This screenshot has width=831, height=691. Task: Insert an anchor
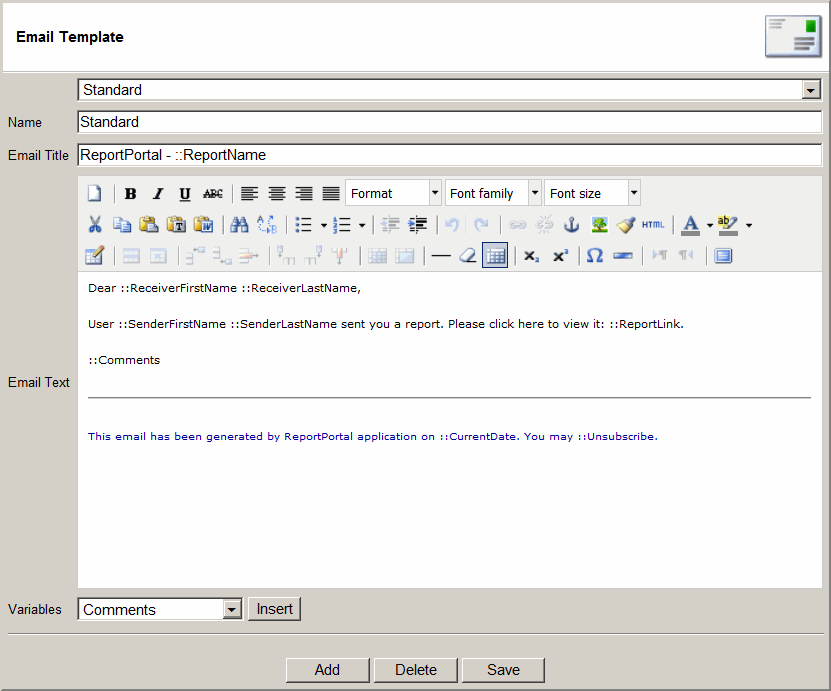click(x=571, y=225)
